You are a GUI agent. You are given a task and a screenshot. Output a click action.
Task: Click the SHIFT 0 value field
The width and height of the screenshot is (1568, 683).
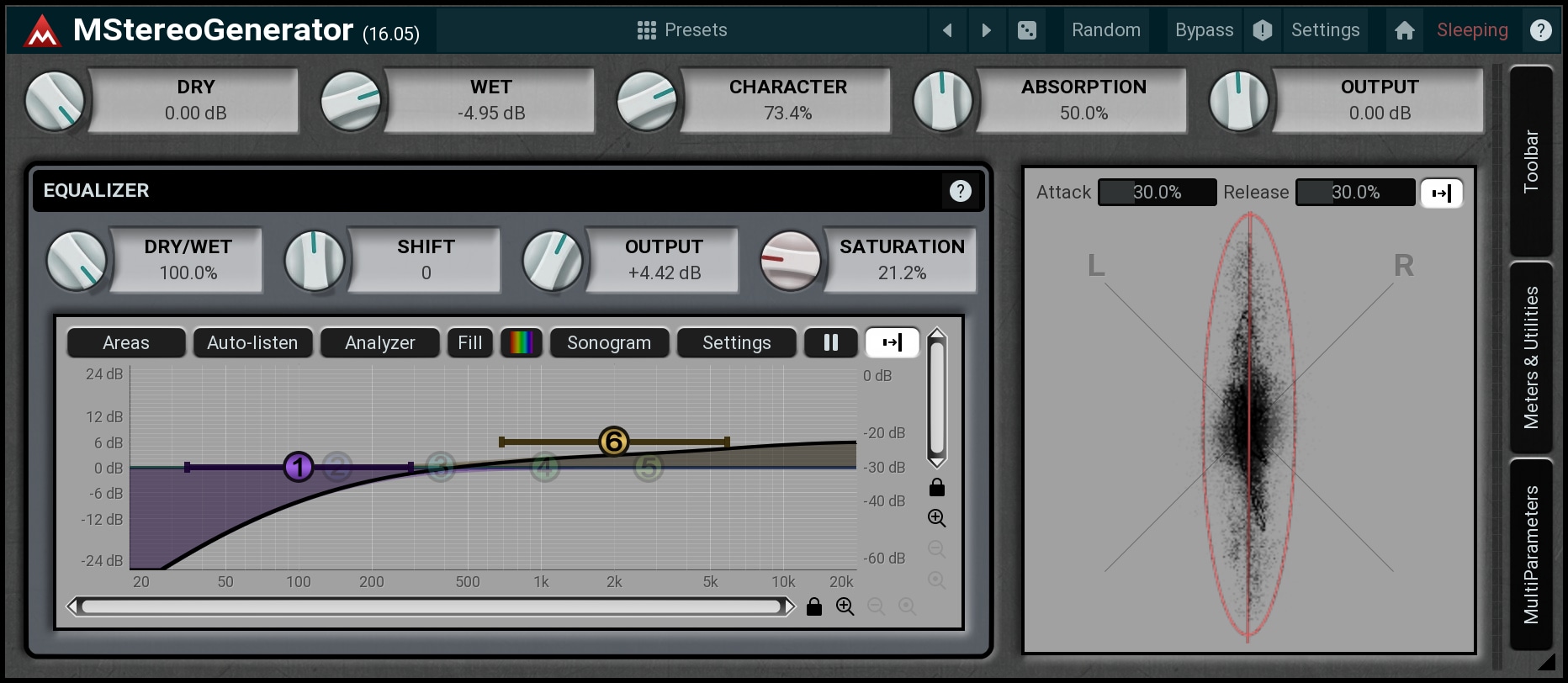point(426,261)
